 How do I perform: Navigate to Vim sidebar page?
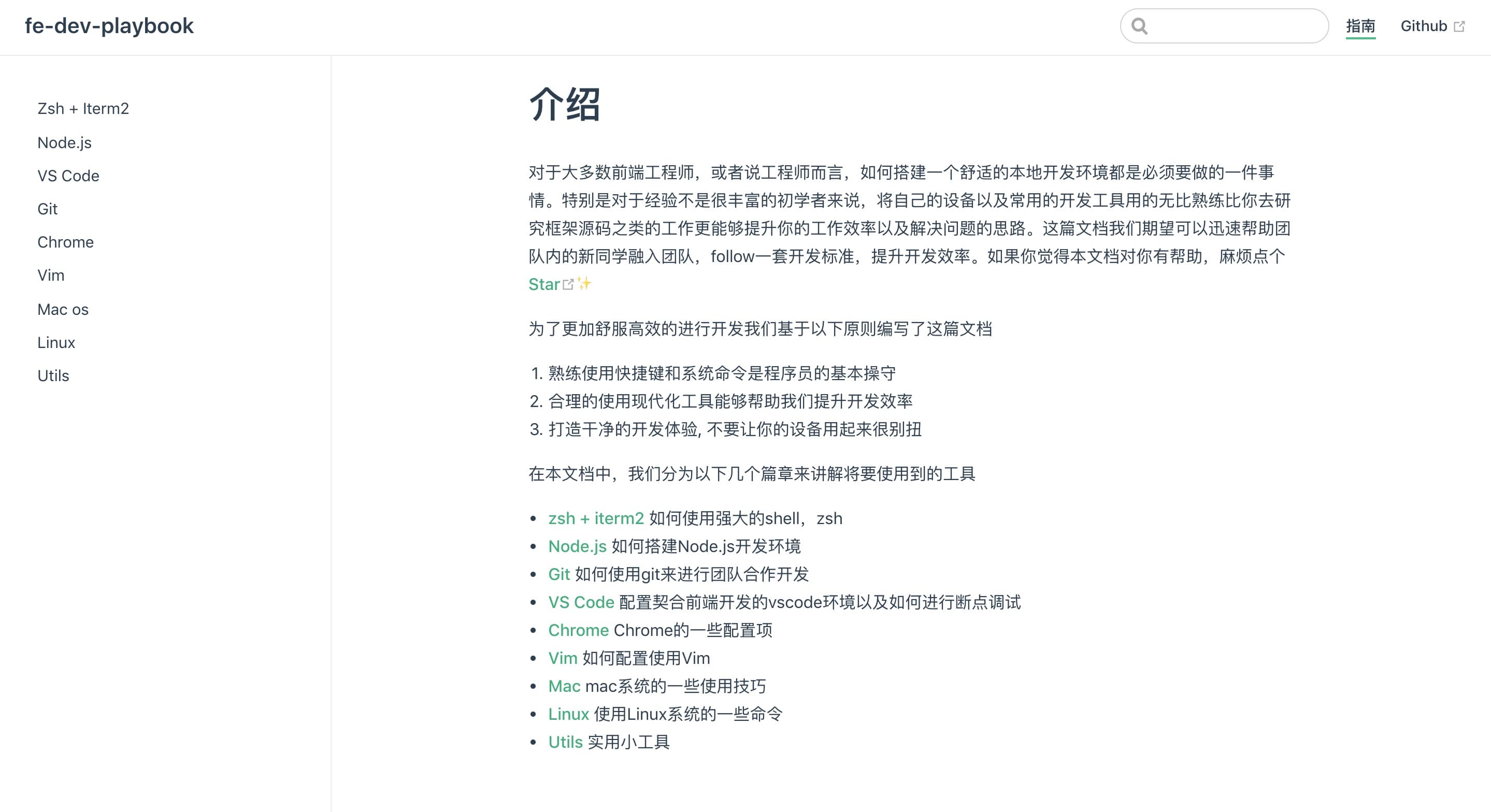pos(51,275)
